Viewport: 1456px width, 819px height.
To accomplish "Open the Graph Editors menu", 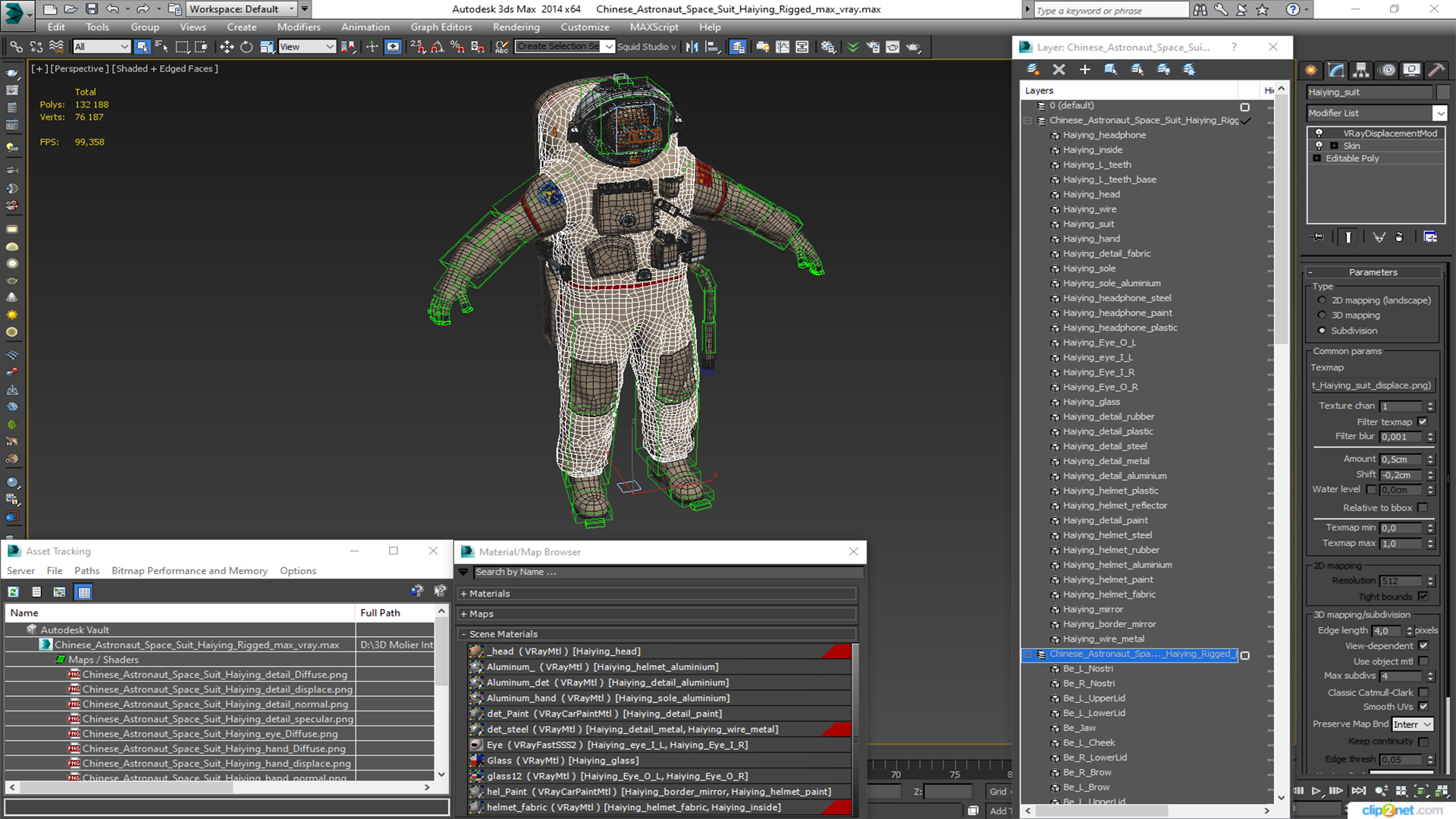I will 441,27.
